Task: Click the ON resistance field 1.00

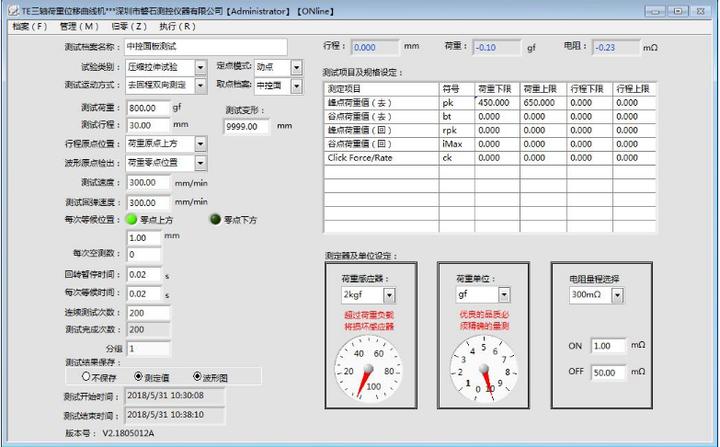Action: 608,346
